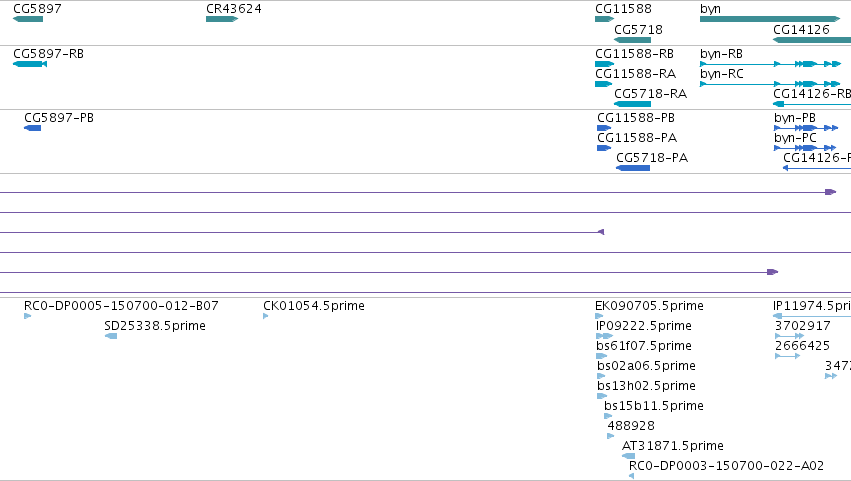Select the CG14126-RB transcript label
The image size is (851, 481).
tap(812, 94)
